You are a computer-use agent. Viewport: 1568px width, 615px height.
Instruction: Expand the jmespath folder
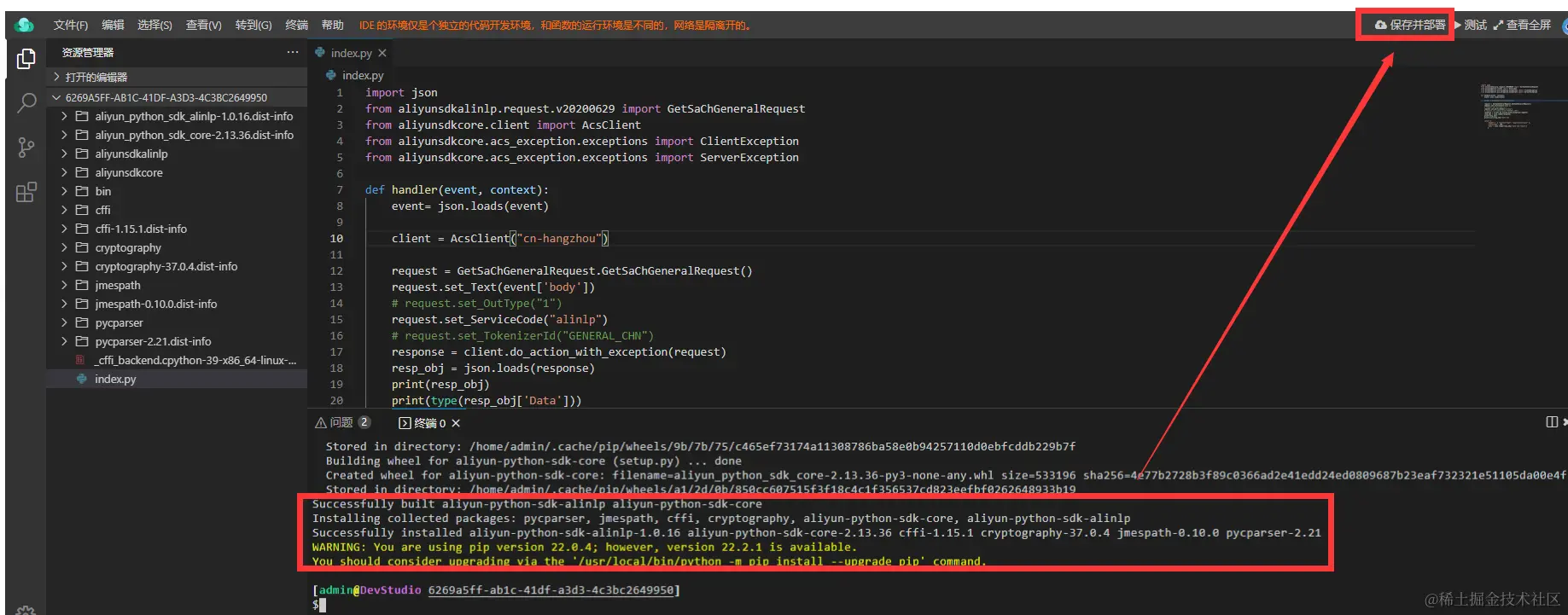pos(177,285)
